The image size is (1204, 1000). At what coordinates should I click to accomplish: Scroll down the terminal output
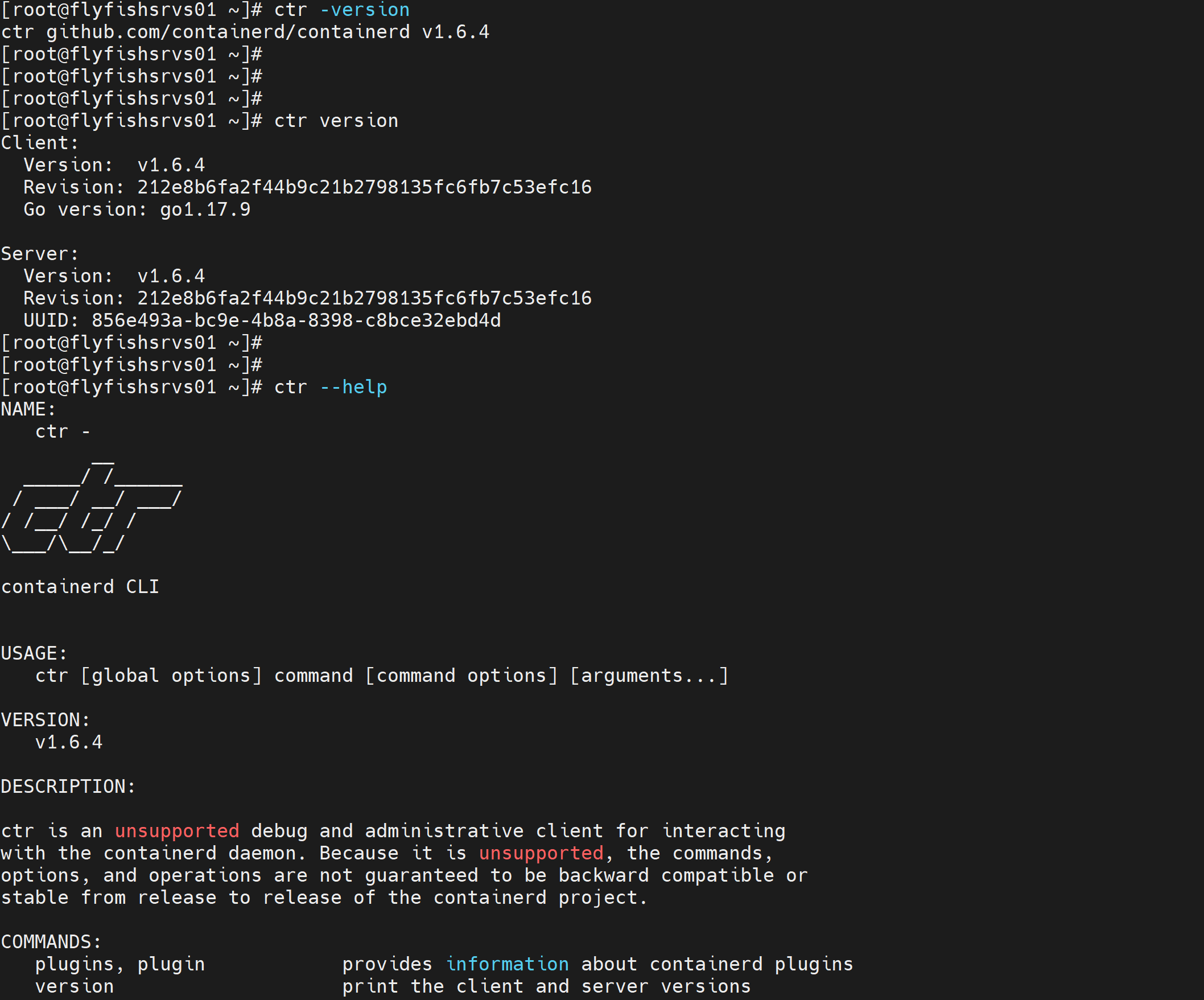pyautogui.click(x=602, y=990)
